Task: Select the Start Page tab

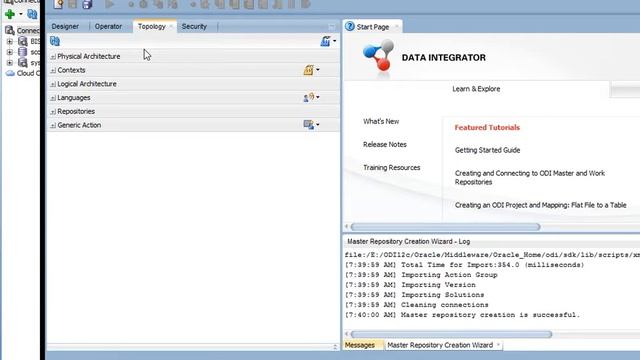Action: pos(373,27)
